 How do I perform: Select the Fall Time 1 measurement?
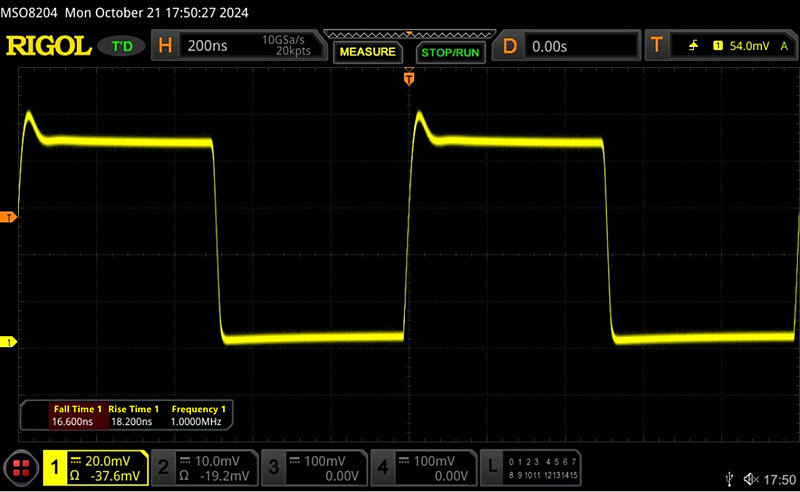pyautogui.click(x=78, y=415)
